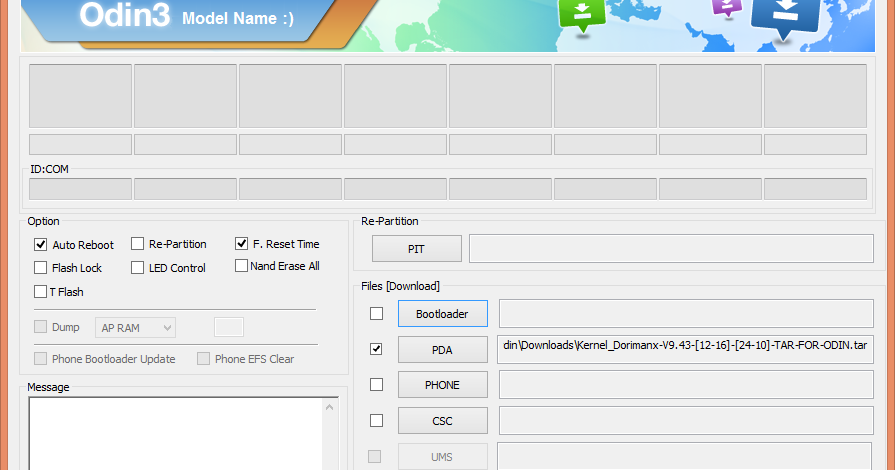
Task: Click the CSC file button
Action: pos(442,421)
